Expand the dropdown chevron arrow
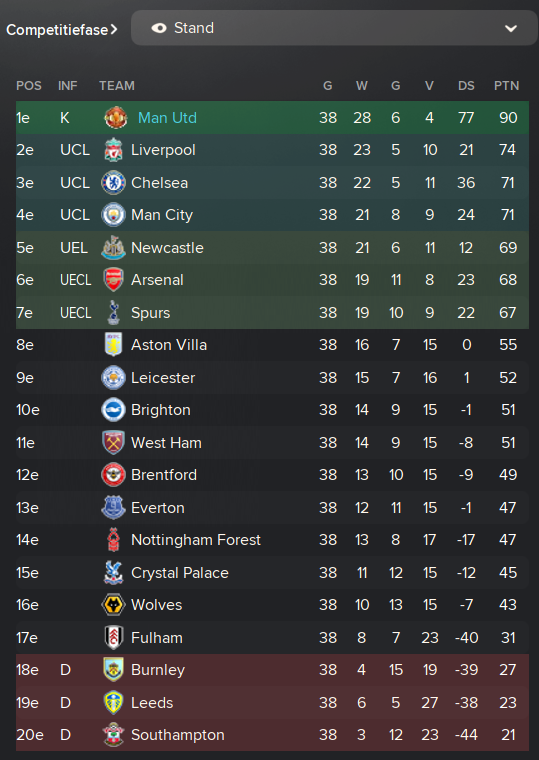Viewport: 539px width, 760px height. tap(511, 29)
